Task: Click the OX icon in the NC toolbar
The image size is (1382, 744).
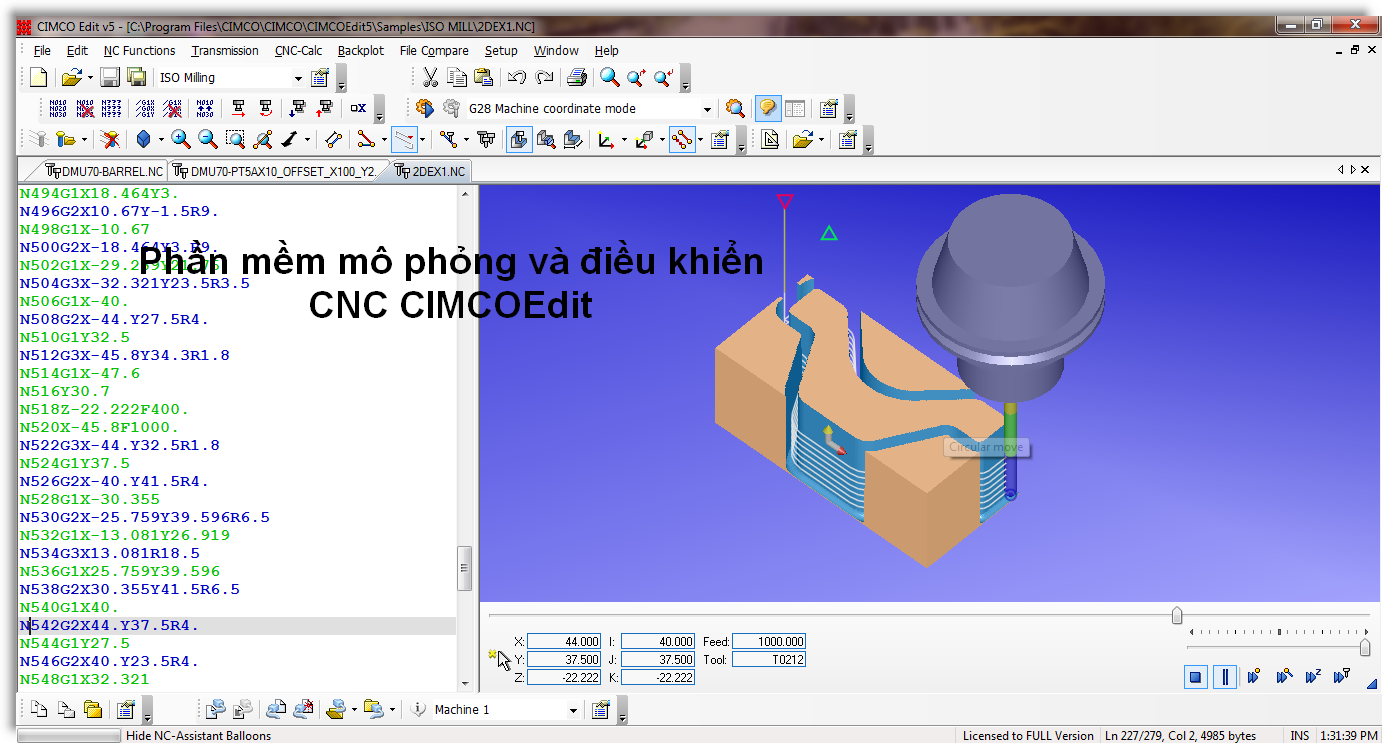Action: click(x=357, y=108)
